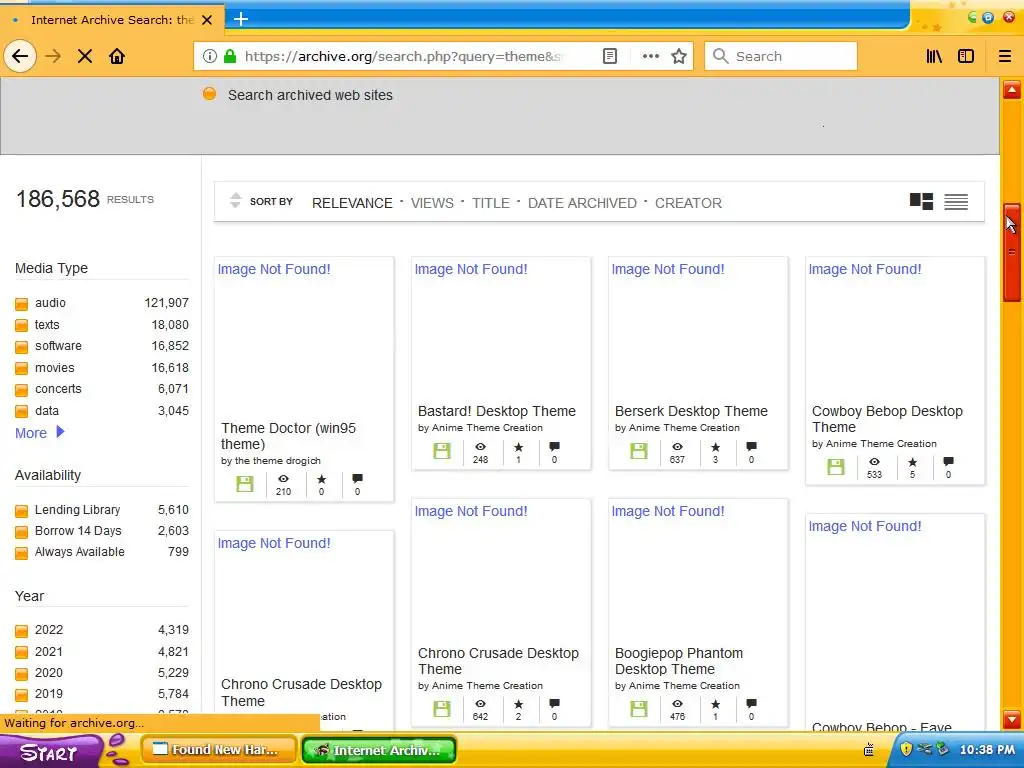The image size is (1024, 768).
Task: Click the security shield tray icon
Action: (906, 748)
